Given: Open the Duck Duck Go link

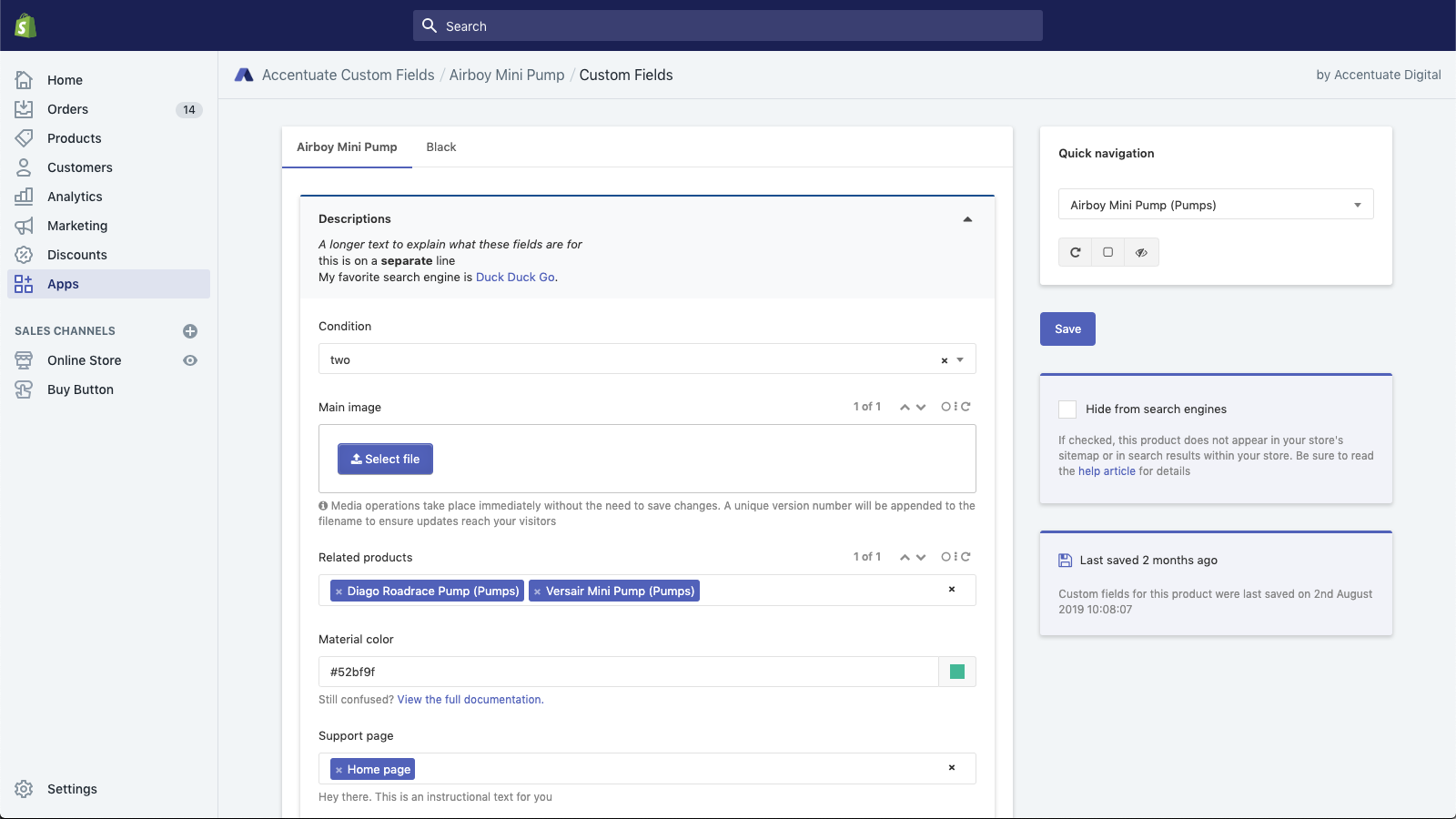Looking at the screenshot, I should tap(515, 278).
